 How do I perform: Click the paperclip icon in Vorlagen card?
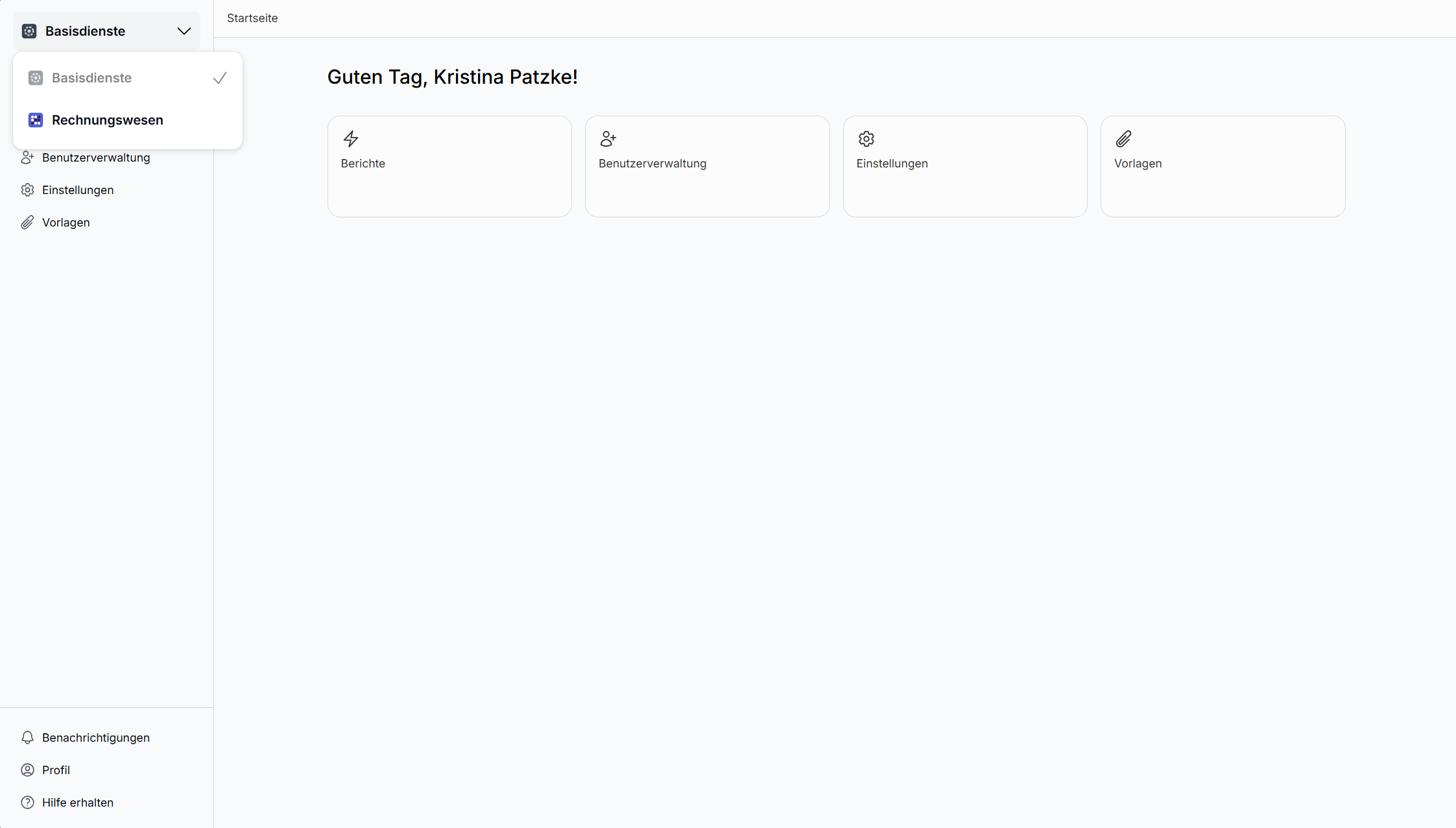coord(1123,139)
